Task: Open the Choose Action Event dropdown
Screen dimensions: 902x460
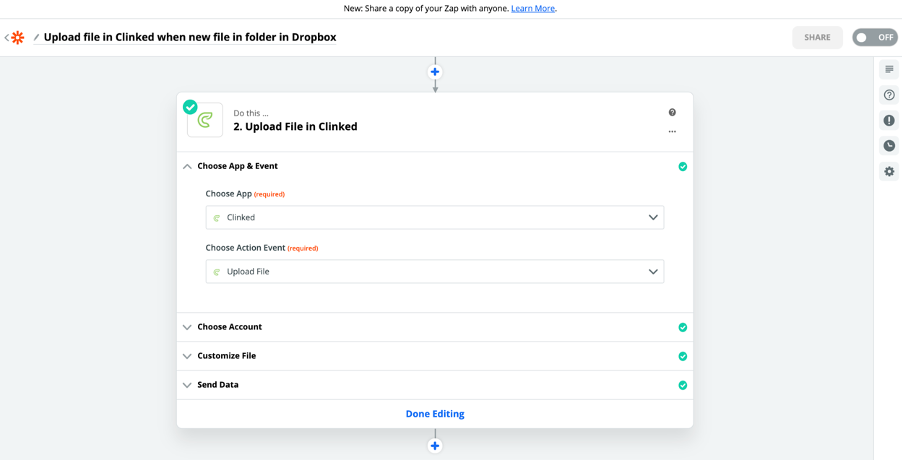Action: pos(434,271)
